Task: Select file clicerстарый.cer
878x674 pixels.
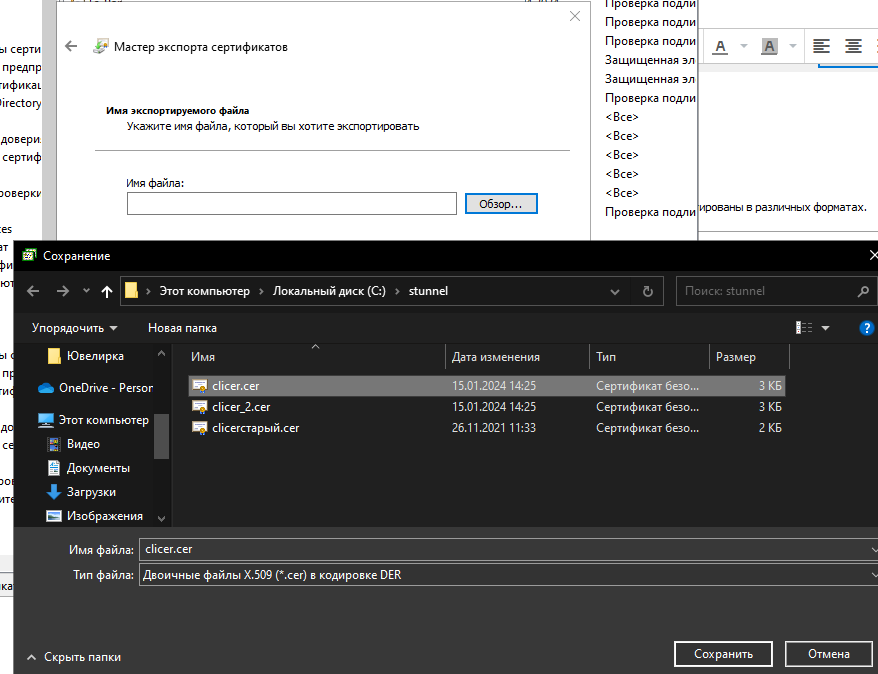Action: pyautogui.click(x=487, y=428)
